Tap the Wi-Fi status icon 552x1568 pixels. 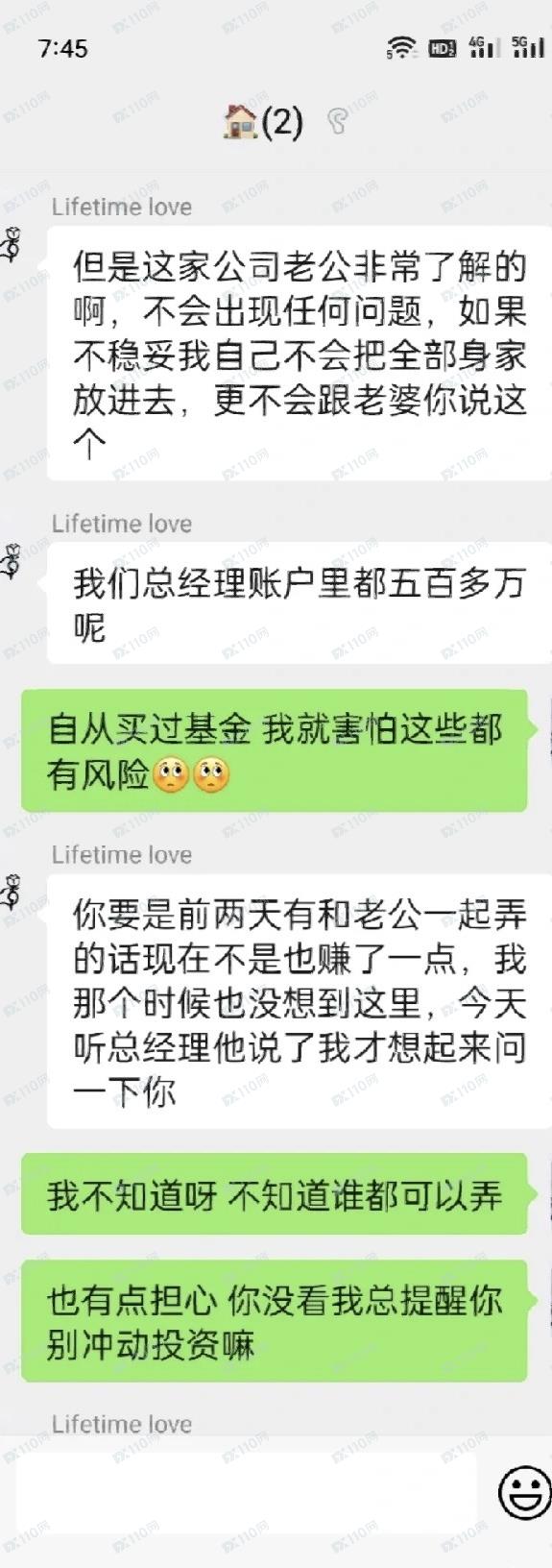[x=401, y=47]
